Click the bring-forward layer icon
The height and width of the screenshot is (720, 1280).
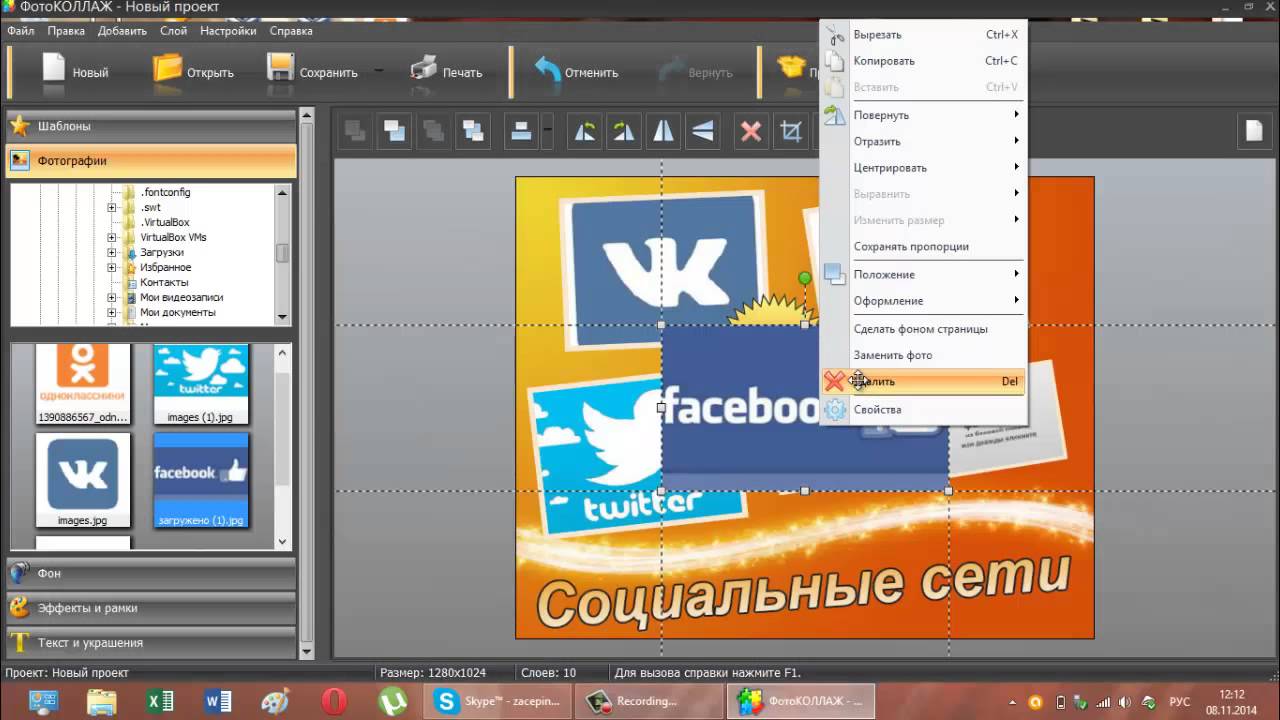pos(395,131)
